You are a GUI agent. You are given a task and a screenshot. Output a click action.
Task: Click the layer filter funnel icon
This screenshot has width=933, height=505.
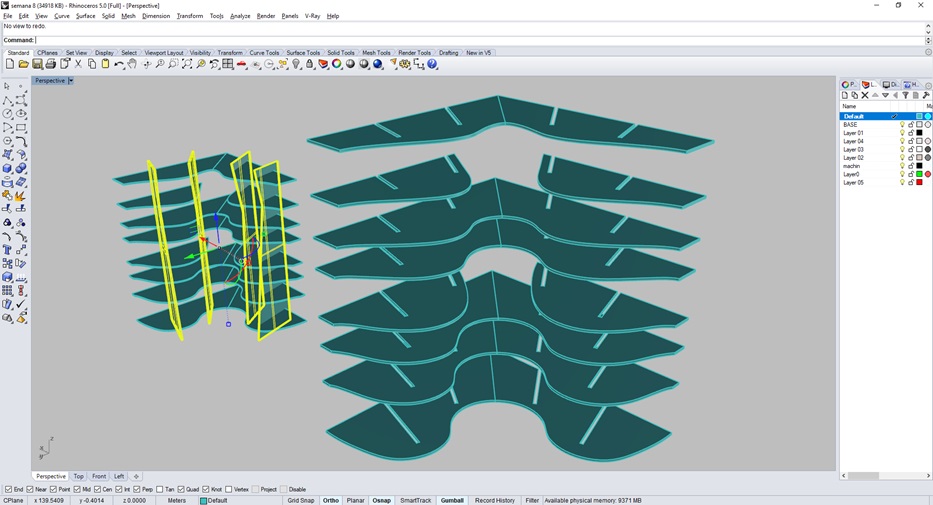pos(906,95)
